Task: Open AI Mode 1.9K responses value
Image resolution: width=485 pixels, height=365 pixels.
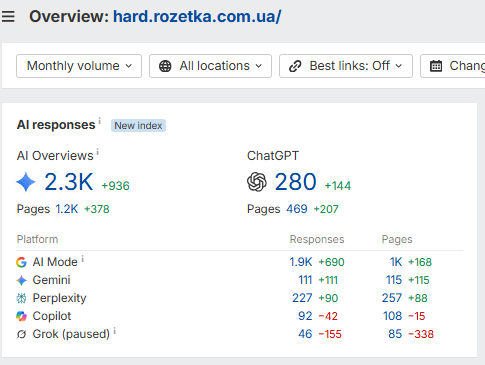Action: tap(301, 262)
